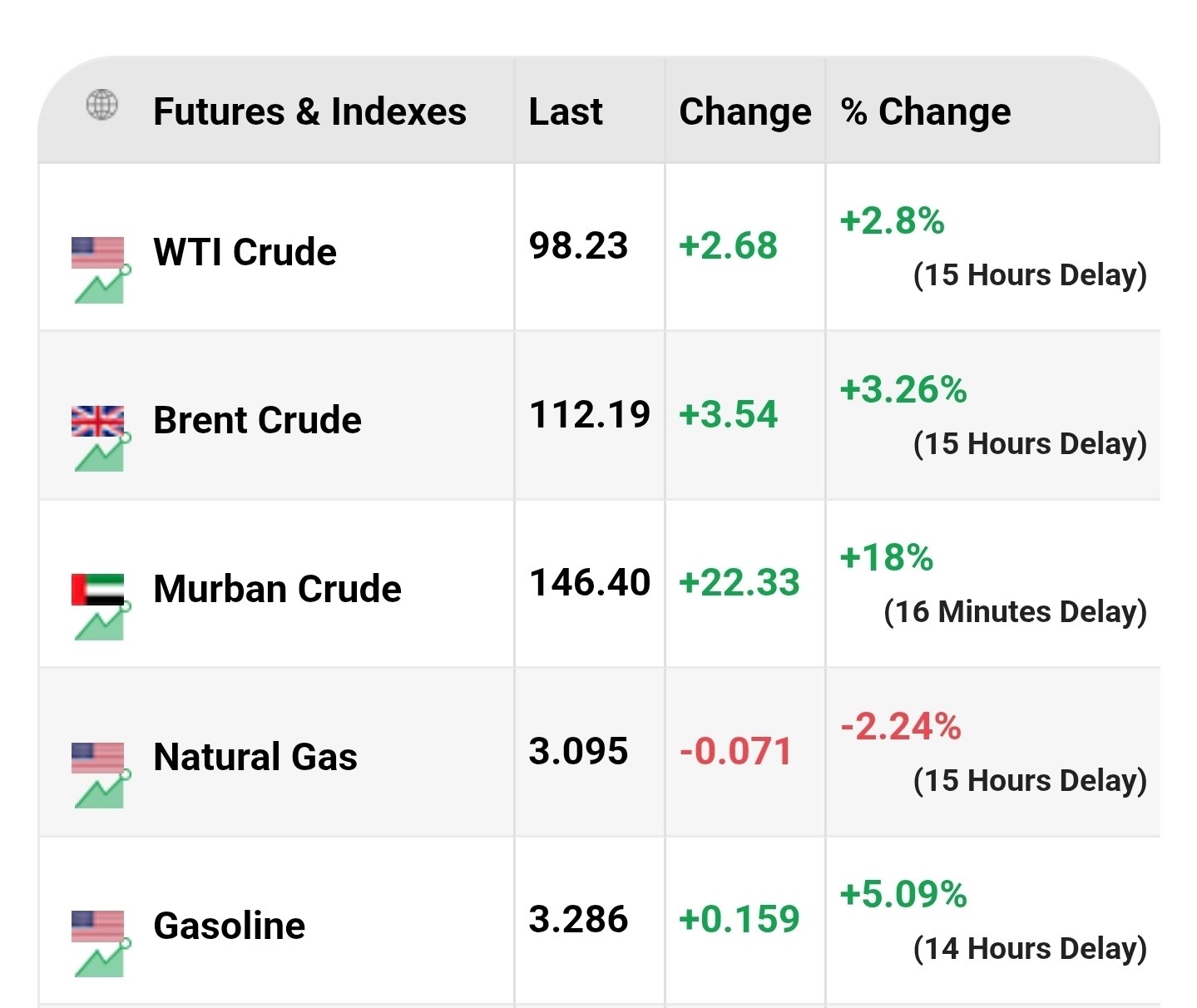The image size is (1197, 1008).
Task: Click the Natural Gas -0.071 change value
Action: pyautogui.click(x=735, y=751)
